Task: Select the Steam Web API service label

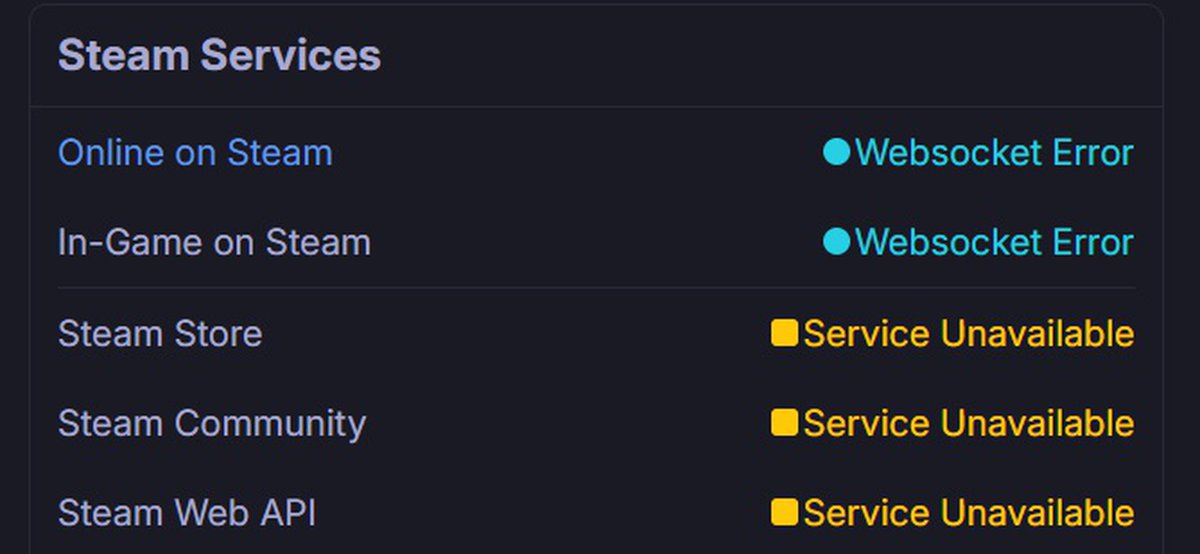Action: (187, 513)
